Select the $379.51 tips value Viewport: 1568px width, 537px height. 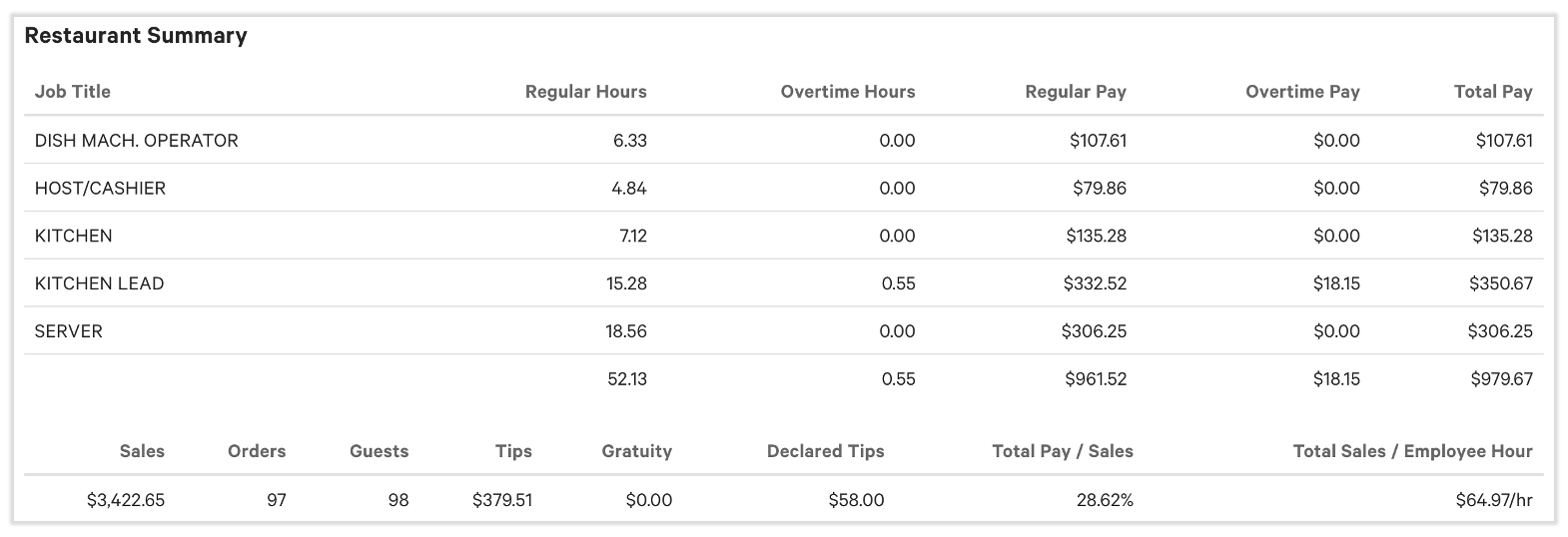(502, 500)
